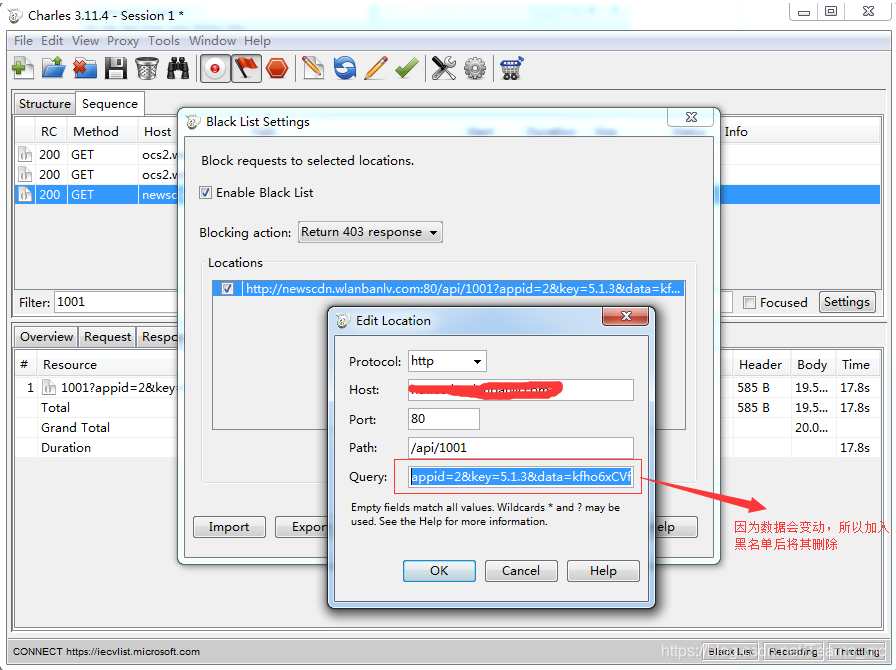Select the first ocs2 GET 200 request row
896x670 pixels.
(x=97, y=155)
